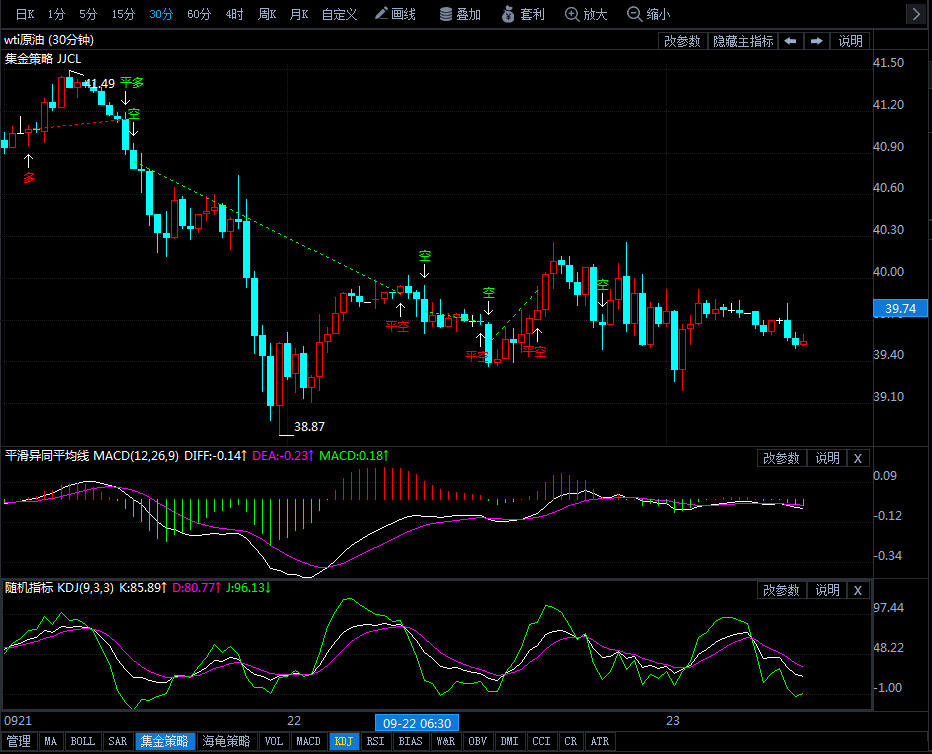Hide the main chart indicator
932x754 pixels.
click(x=742, y=41)
